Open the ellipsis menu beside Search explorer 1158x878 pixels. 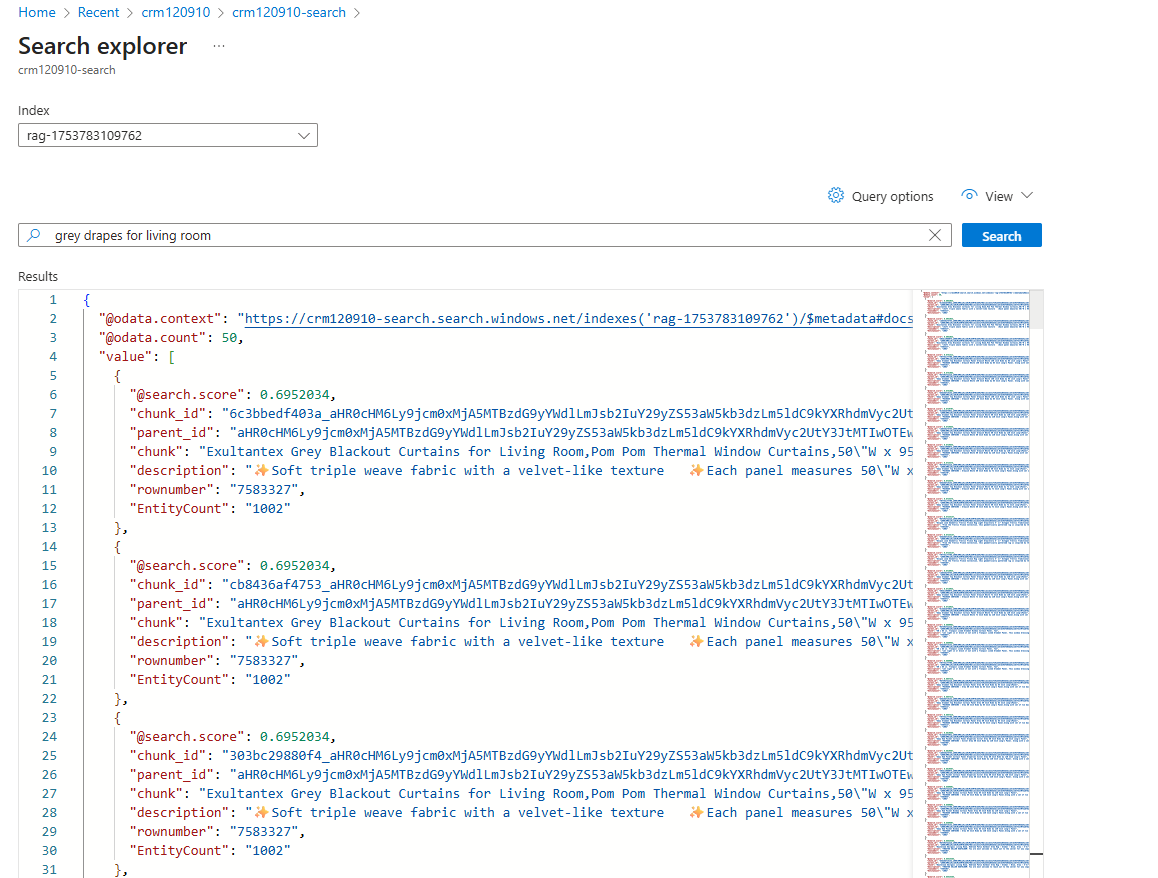(219, 46)
